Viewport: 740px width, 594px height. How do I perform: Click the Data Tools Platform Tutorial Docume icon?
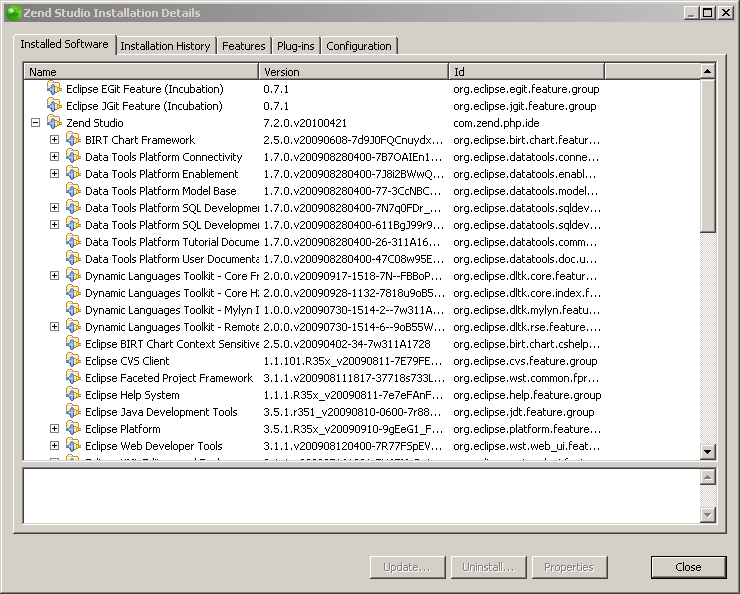click(73, 242)
